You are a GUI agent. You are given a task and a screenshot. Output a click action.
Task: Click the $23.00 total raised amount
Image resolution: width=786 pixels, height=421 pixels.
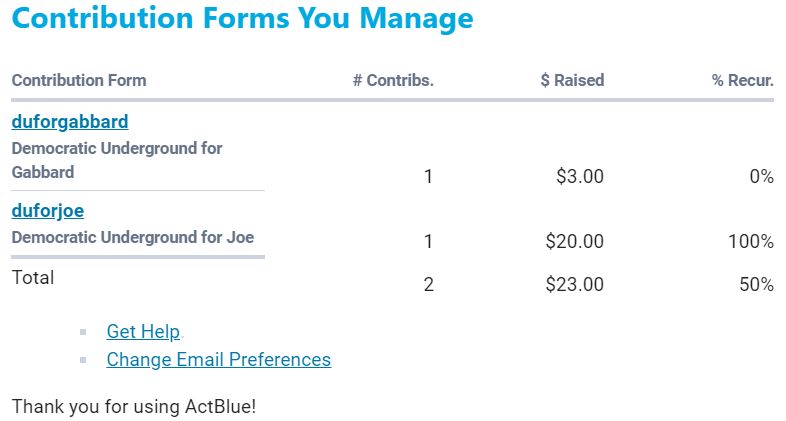click(x=575, y=284)
